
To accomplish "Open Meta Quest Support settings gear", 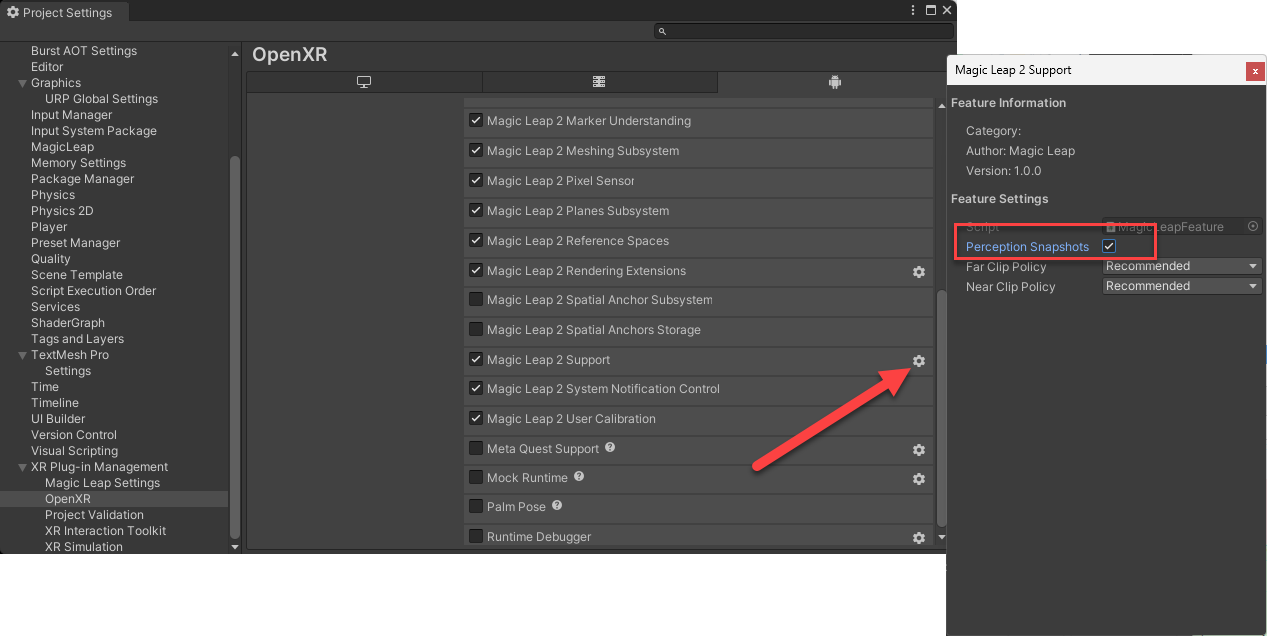I will (x=918, y=450).
